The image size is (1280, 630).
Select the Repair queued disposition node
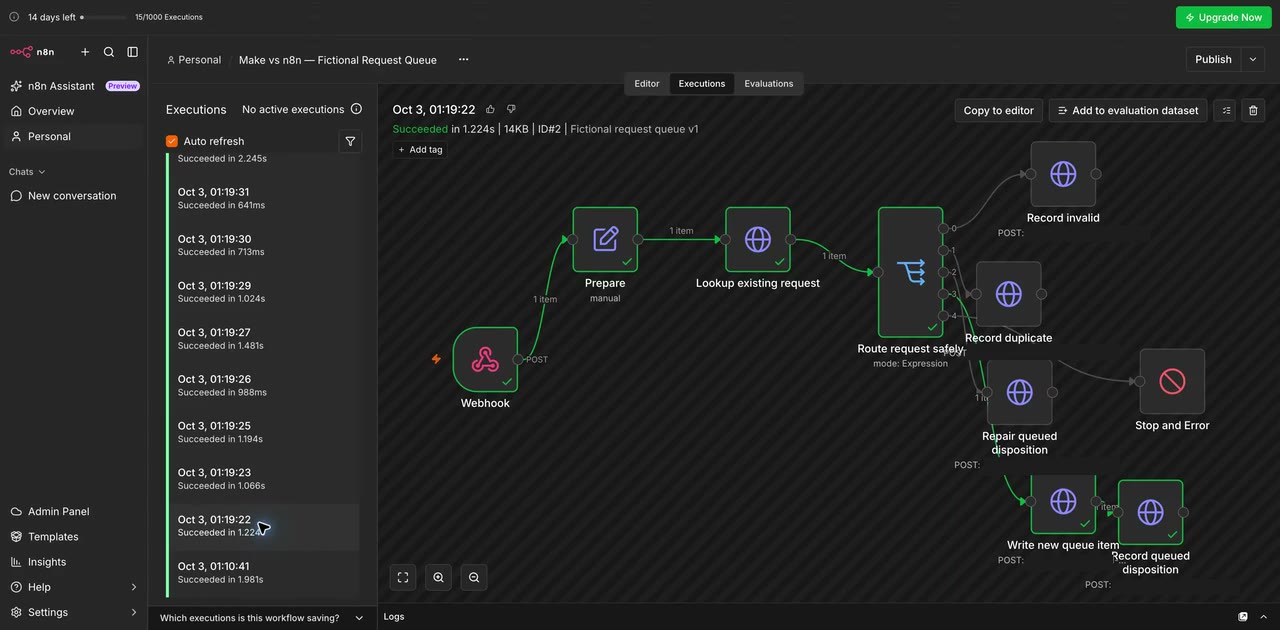1020,392
